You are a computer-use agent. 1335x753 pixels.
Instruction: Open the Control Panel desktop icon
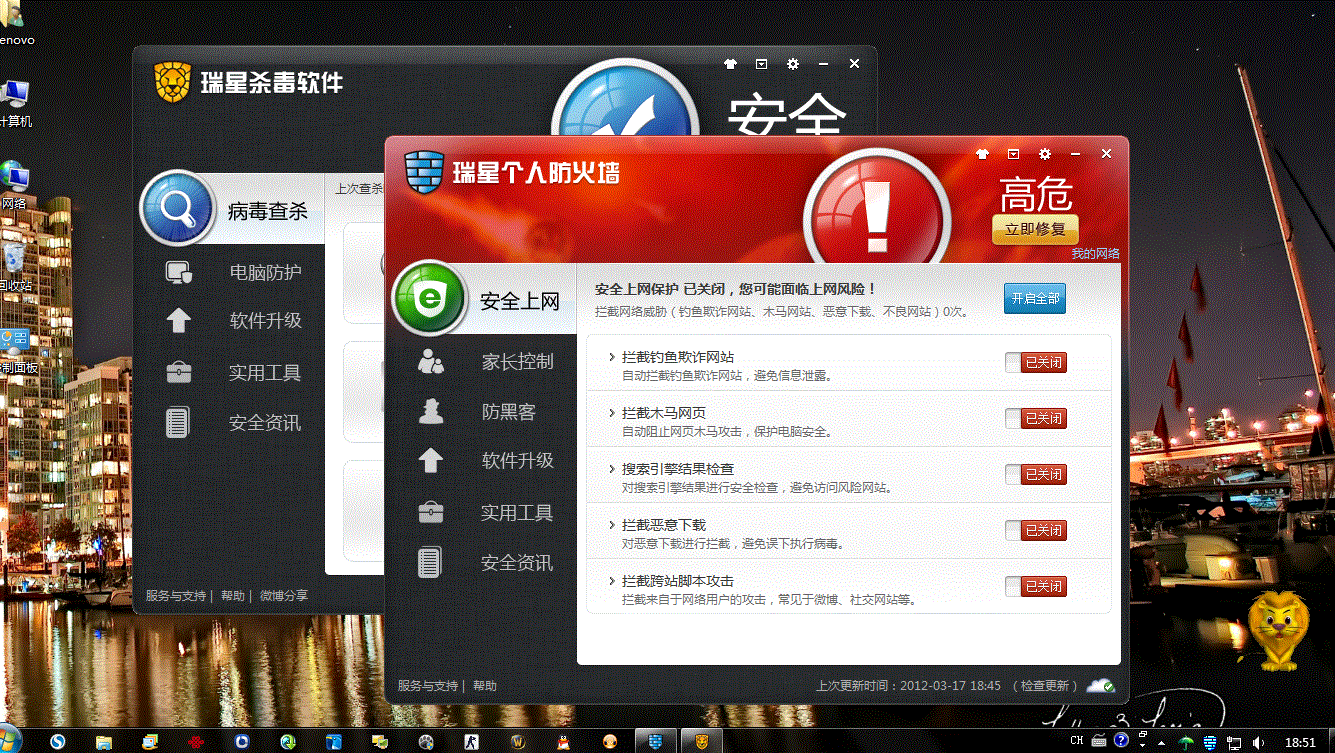tap(18, 349)
